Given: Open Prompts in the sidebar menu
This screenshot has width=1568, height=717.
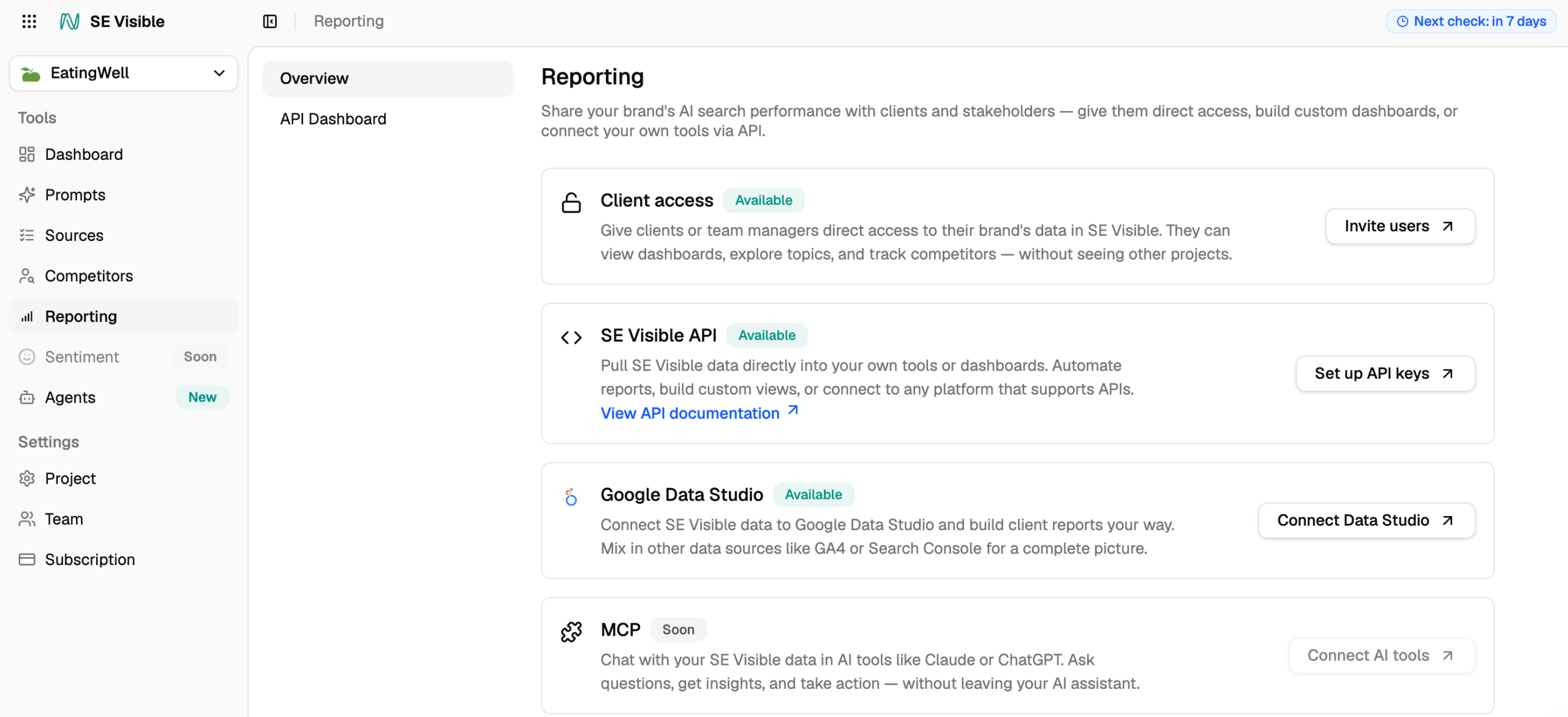Looking at the screenshot, I should click(x=124, y=195).
